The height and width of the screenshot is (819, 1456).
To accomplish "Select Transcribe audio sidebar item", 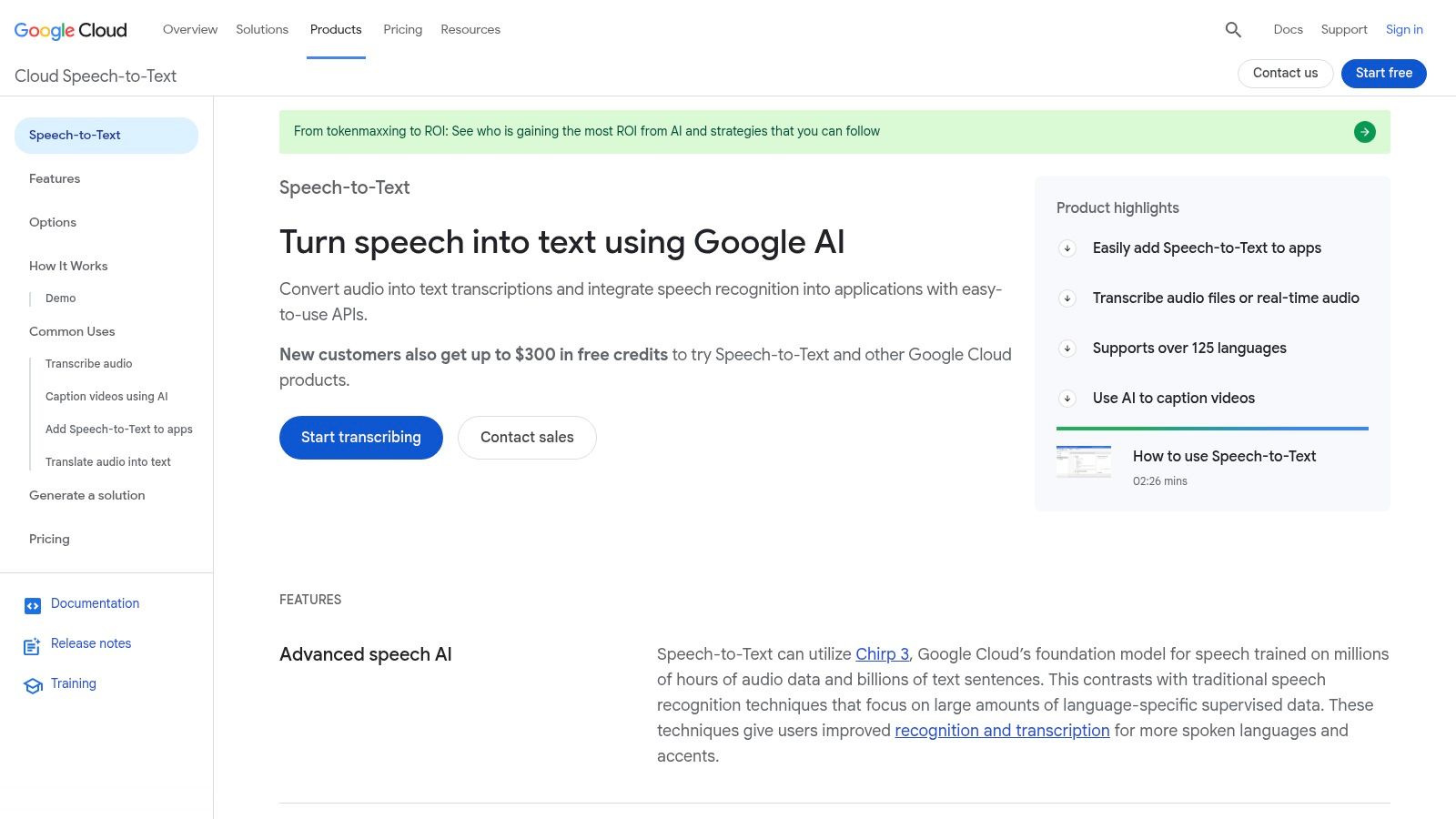I will [89, 364].
